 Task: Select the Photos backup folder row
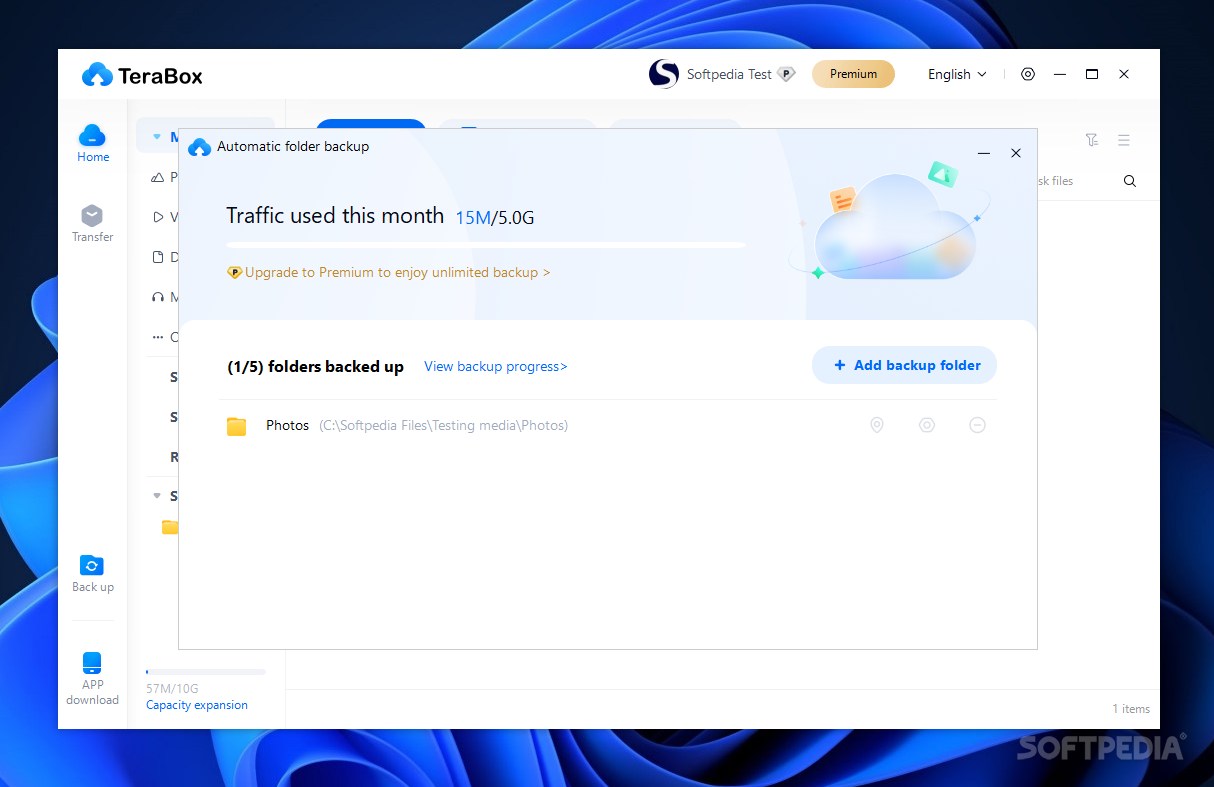(608, 425)
